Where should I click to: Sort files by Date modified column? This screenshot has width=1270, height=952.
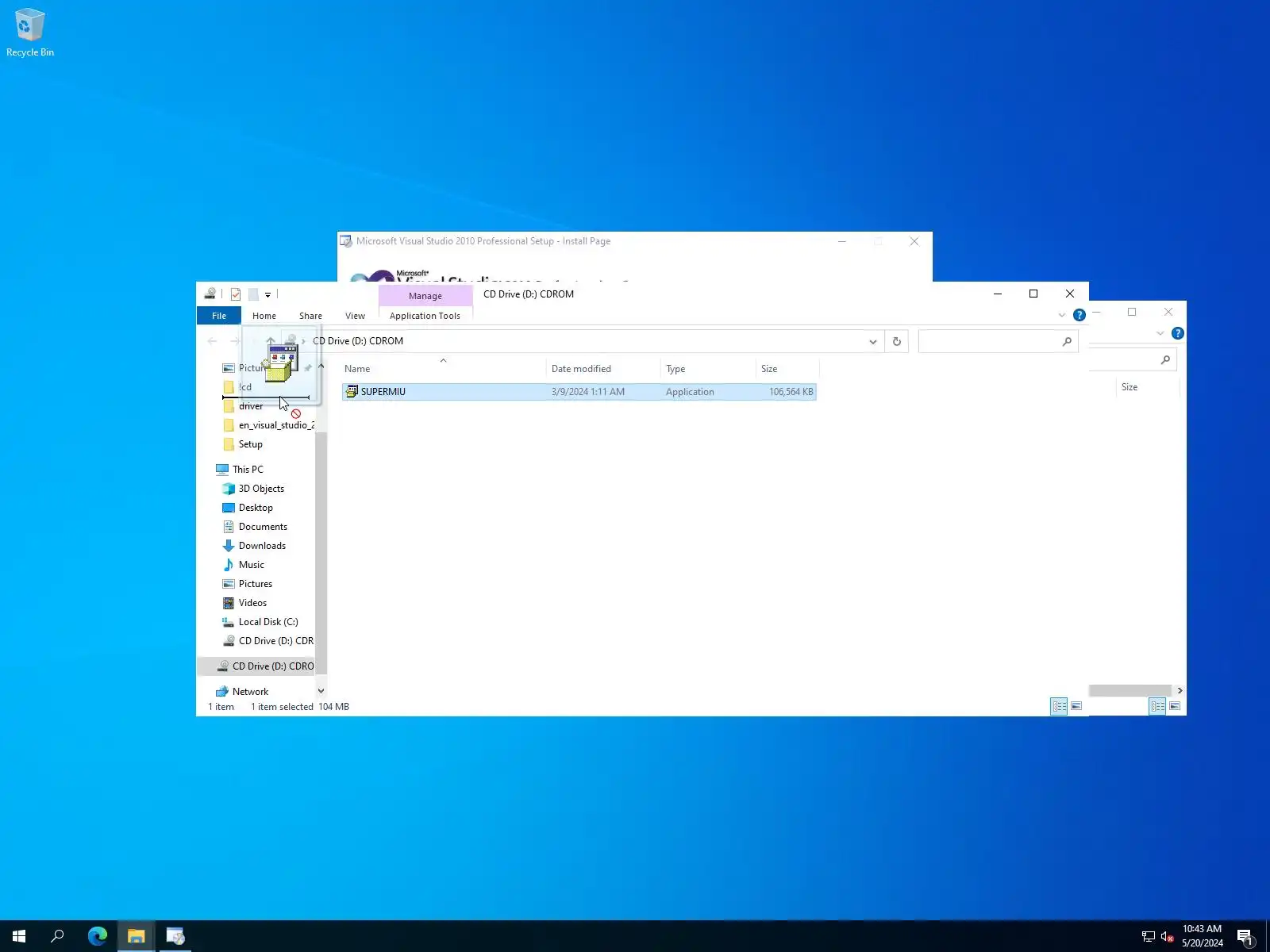pyautogui.click(x=603, y=369)
